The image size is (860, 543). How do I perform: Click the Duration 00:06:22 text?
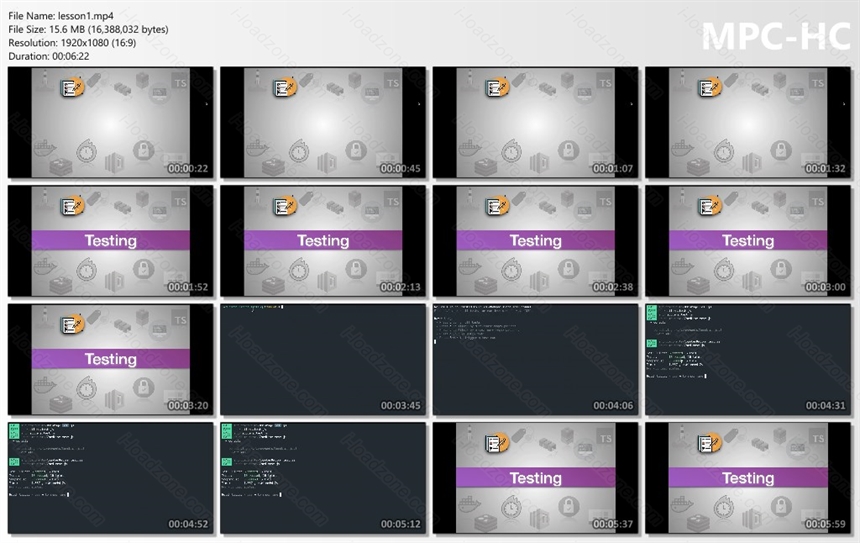pos(49,56)
